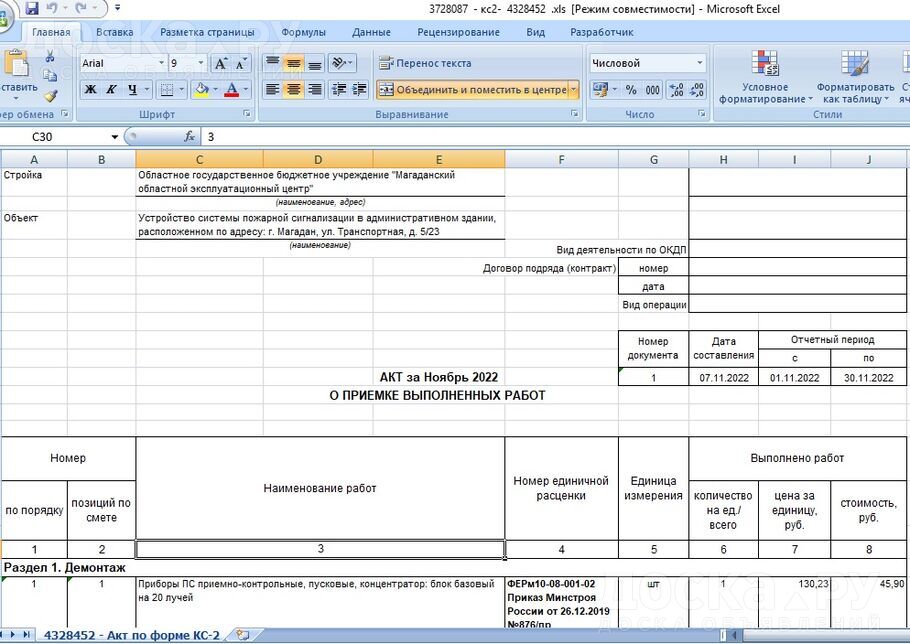Toggle center horizontal alignment
This screenshot has height=644, width=910.
pyautogui.click(x=293, y=90)
